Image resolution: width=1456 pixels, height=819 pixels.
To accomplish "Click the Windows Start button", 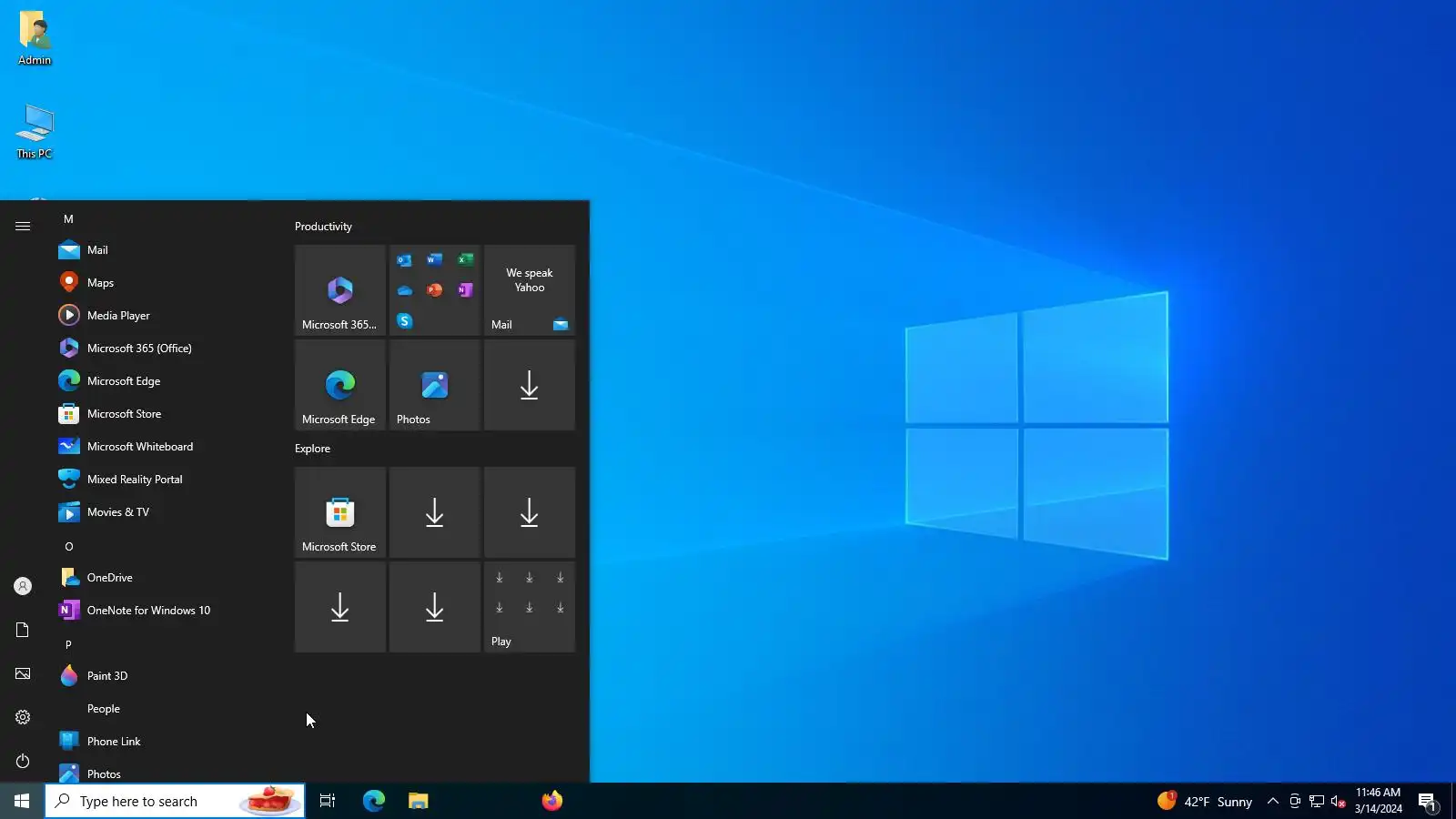I will (x=22, y=801).
